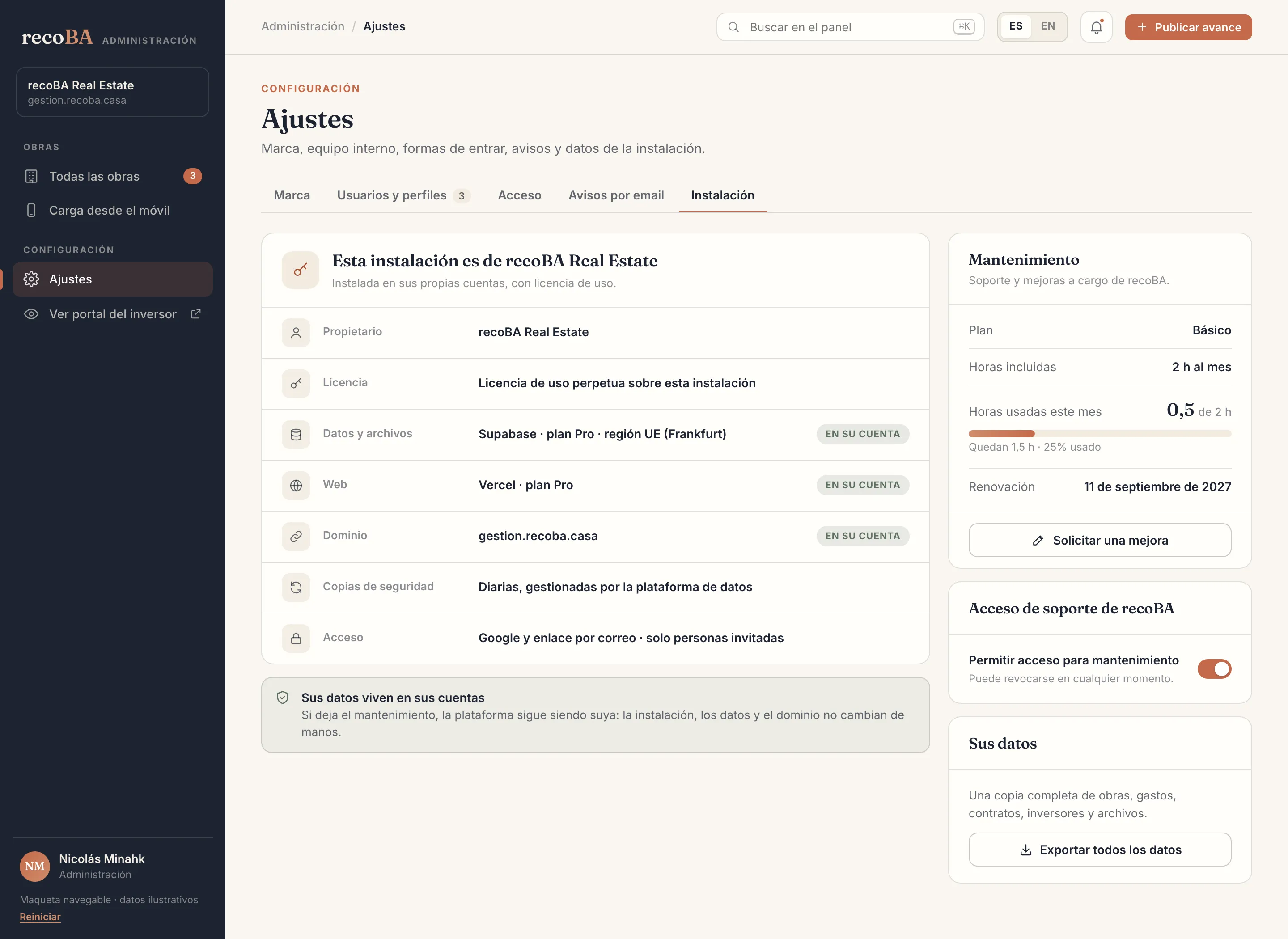Click the globe icon in Web row
The image size is (1288, 939).
(296, 486)
